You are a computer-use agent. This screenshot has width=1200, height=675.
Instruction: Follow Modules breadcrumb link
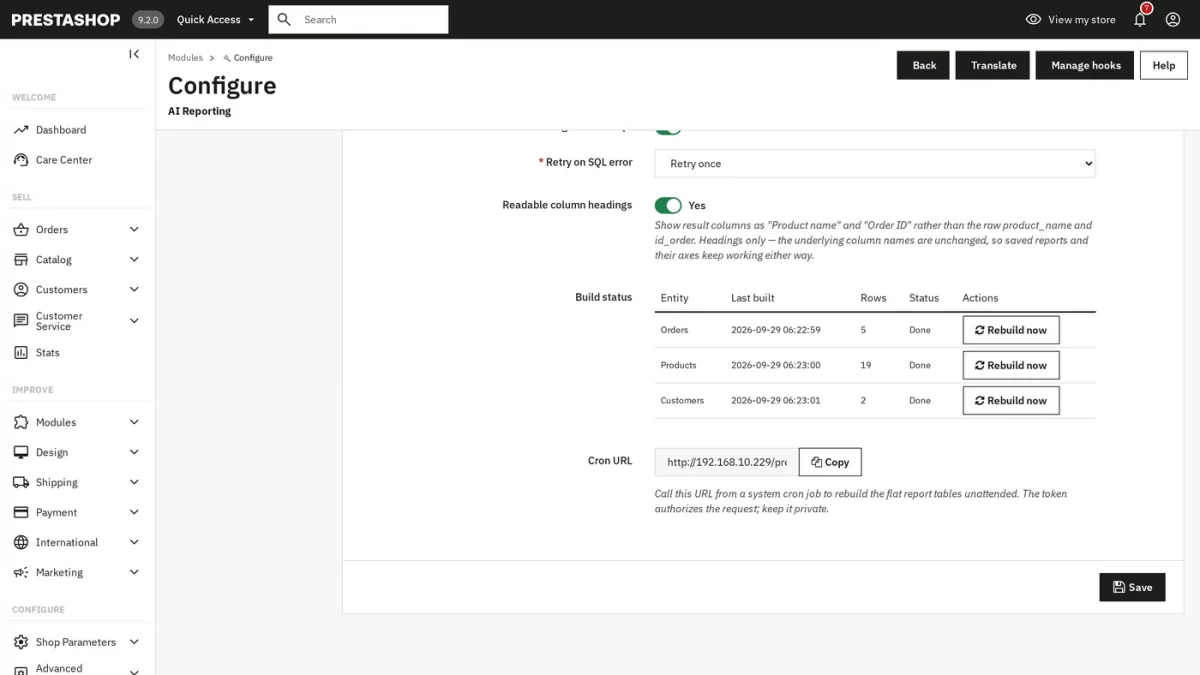(x=185, y=58)
